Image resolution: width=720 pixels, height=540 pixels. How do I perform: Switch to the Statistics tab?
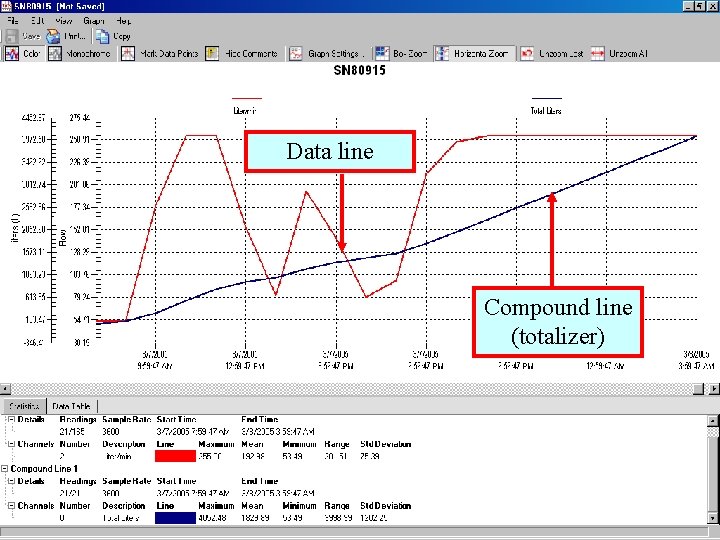pos(24,406)
